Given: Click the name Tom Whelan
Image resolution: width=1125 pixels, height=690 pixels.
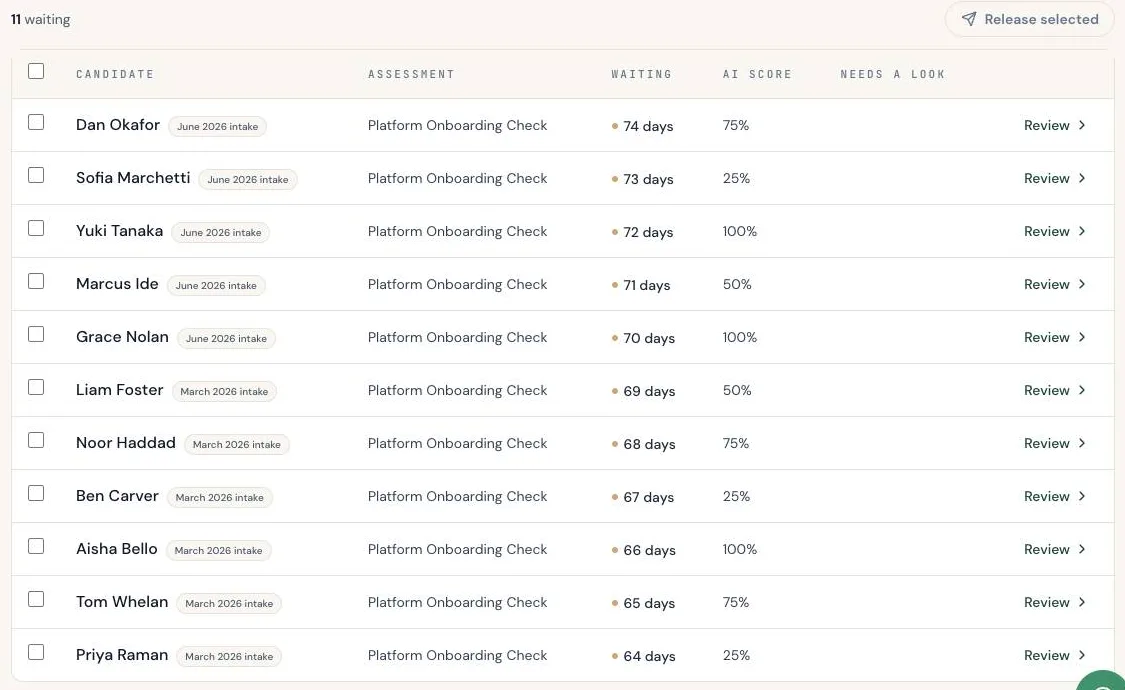Looking at the screenshot, I should 122,602.
